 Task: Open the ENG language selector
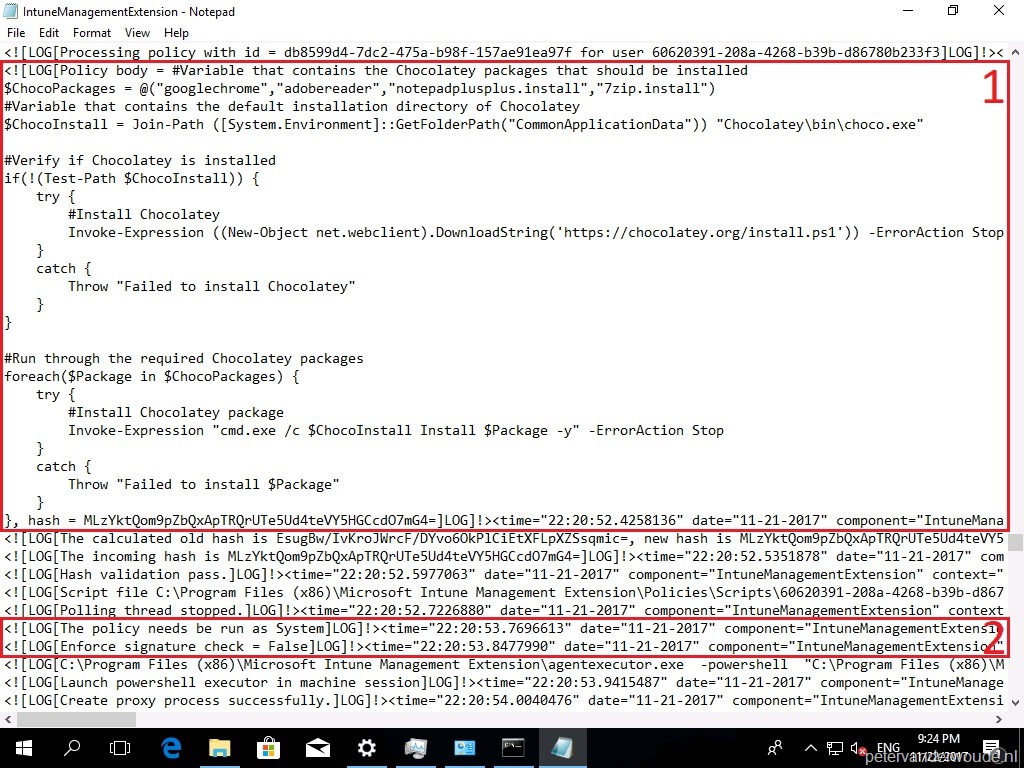point(888,747)
